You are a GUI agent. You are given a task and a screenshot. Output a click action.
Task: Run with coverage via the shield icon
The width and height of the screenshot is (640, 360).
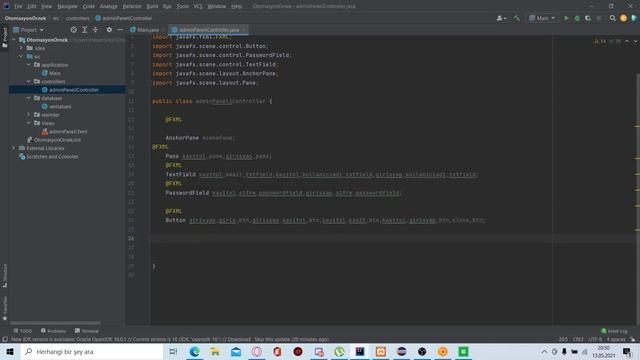[588, 18]
